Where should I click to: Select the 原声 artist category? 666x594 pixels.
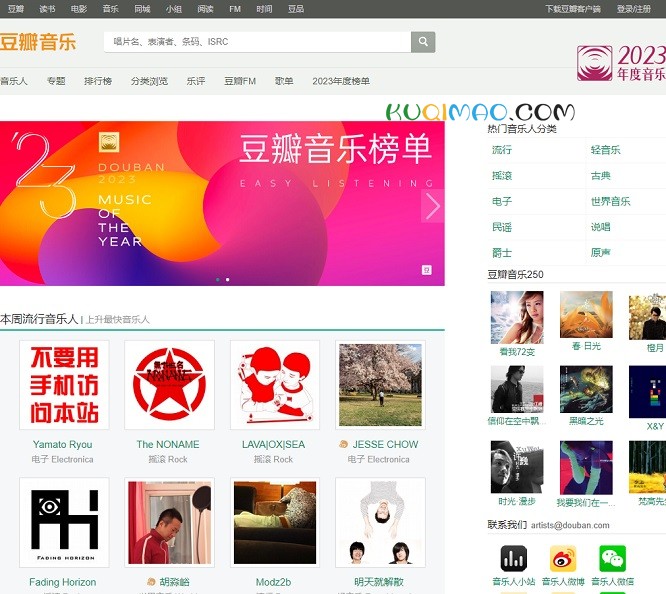600,253
